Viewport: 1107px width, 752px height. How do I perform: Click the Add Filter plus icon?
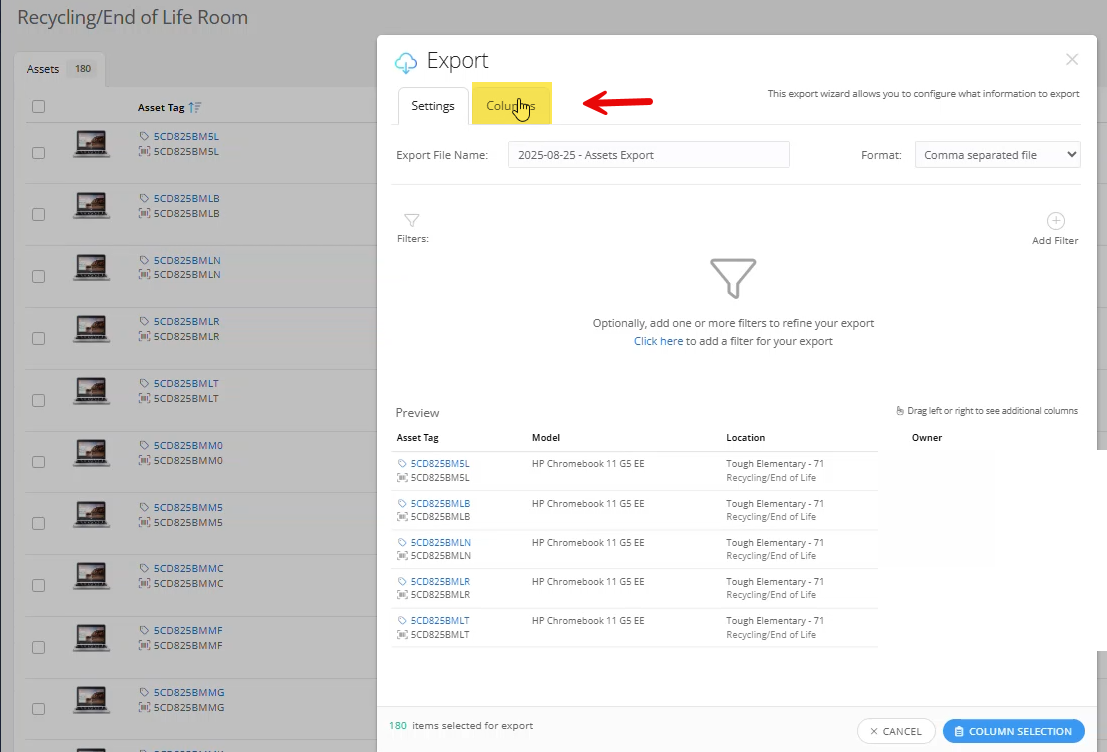coord(1055,222)
